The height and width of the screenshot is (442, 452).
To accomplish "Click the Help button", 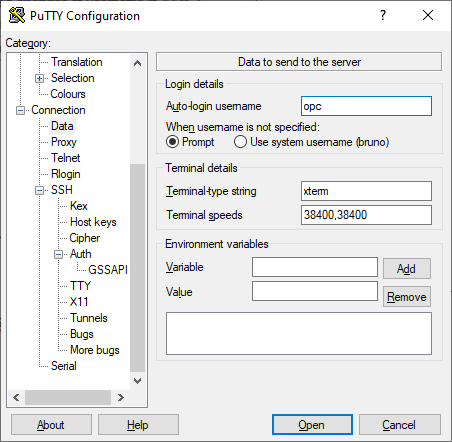I will (x=138, y=425).
